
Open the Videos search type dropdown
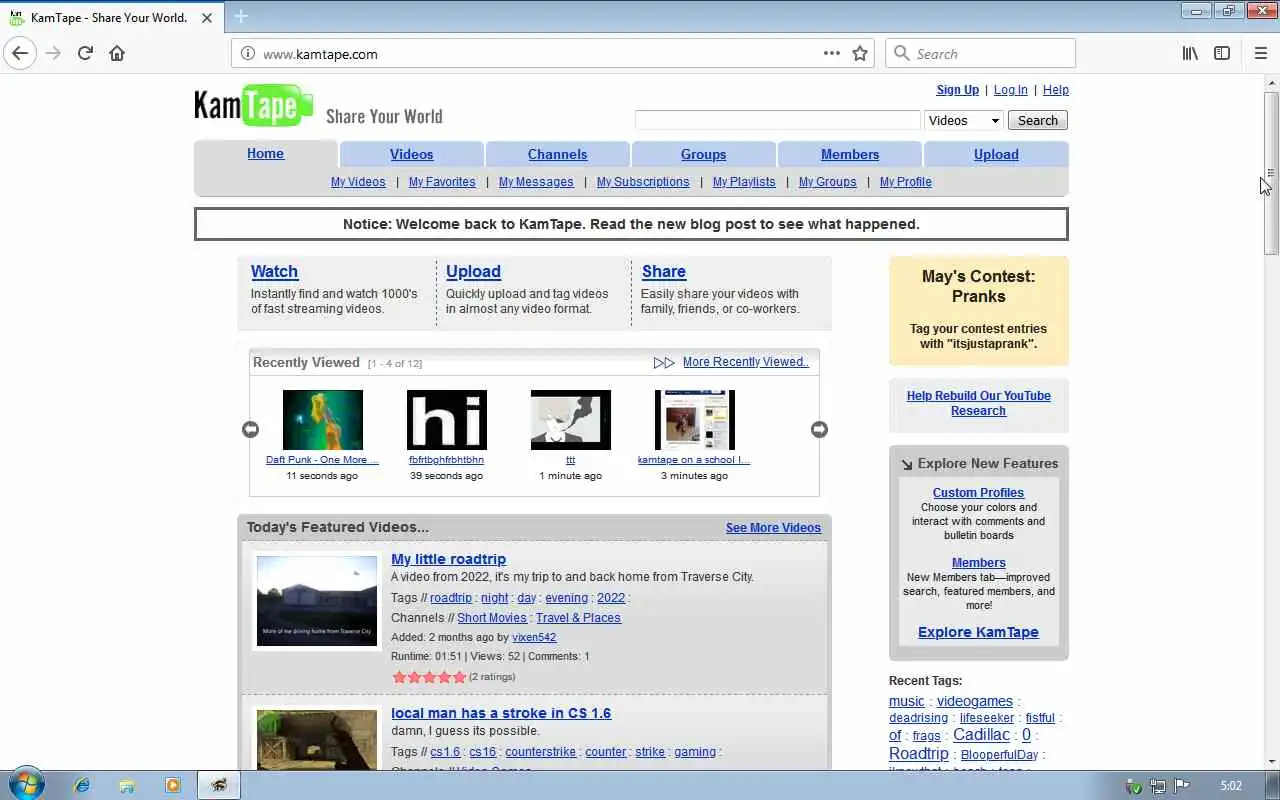coord(964,120)
